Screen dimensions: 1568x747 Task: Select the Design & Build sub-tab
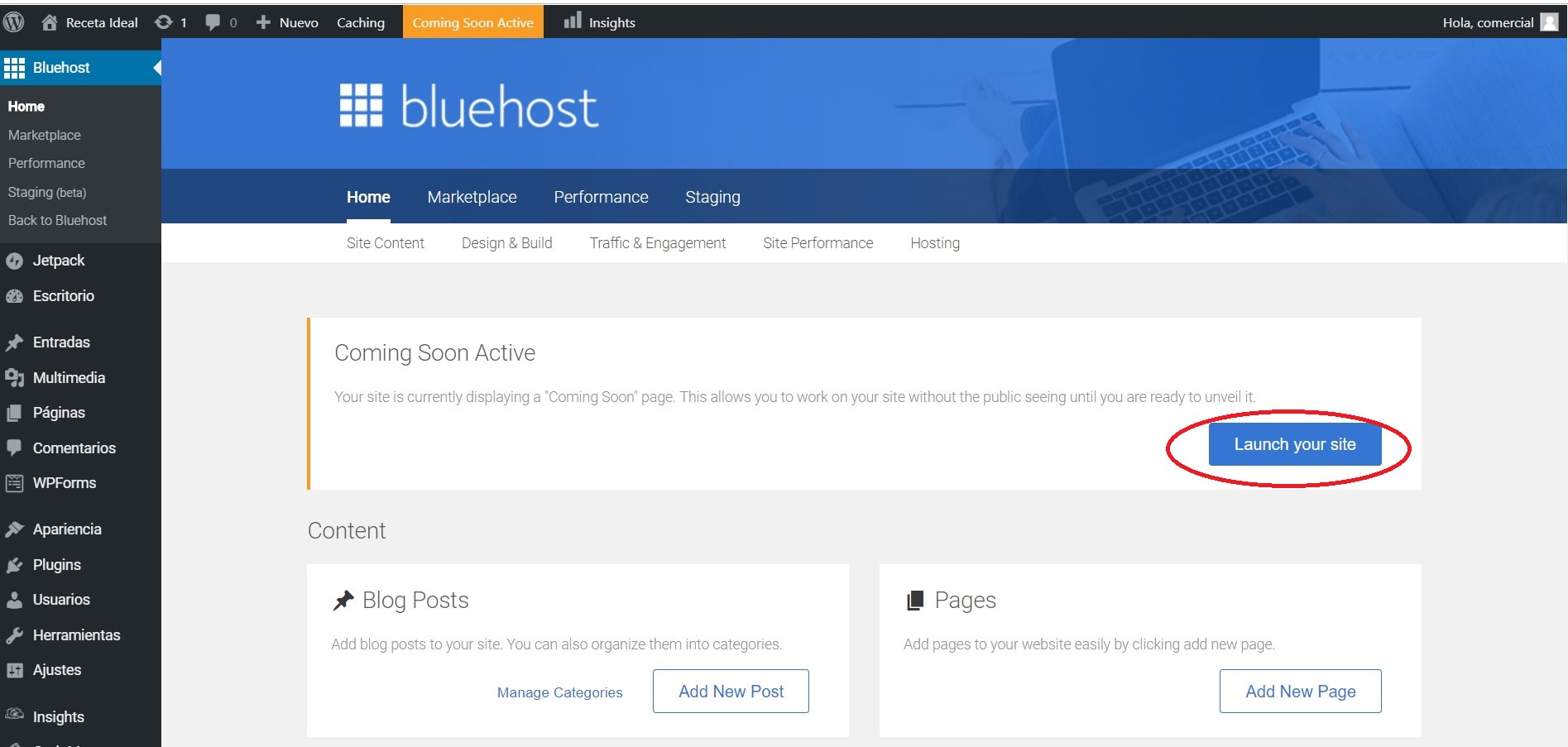tap(506, 243)
